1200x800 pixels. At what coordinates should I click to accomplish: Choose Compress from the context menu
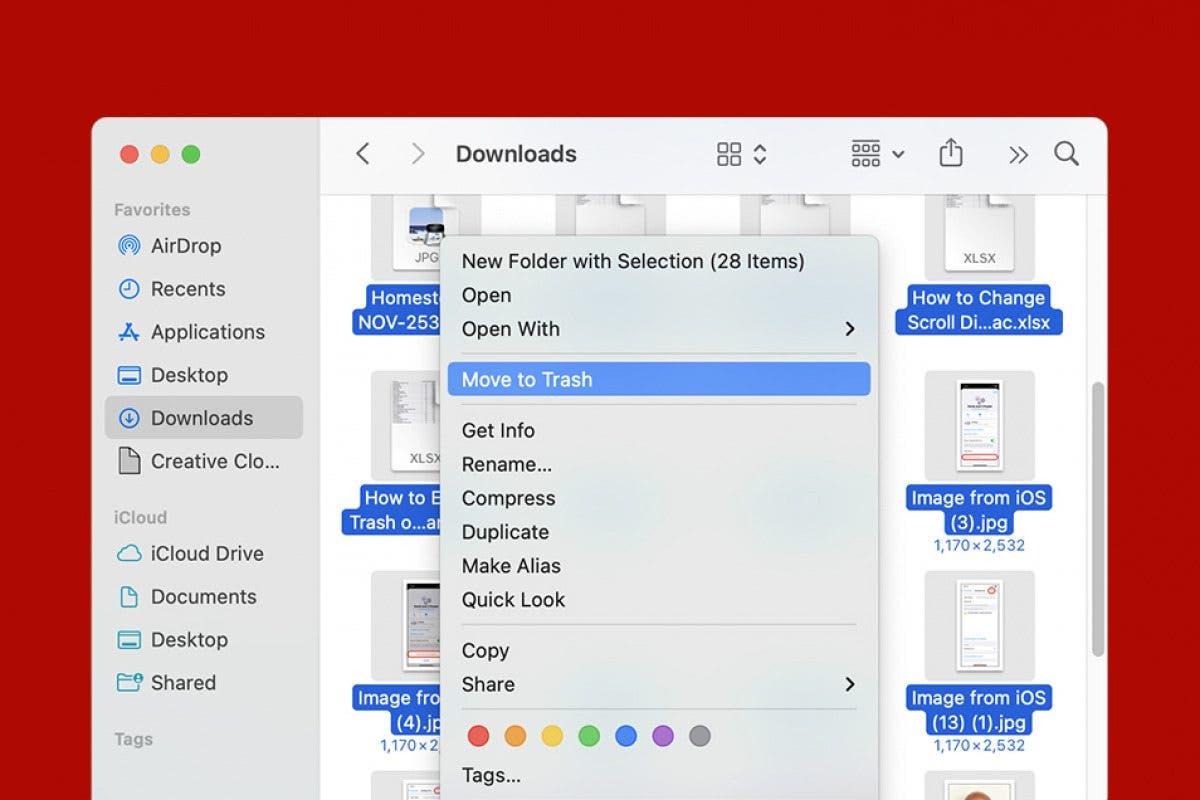coord(508,498)
